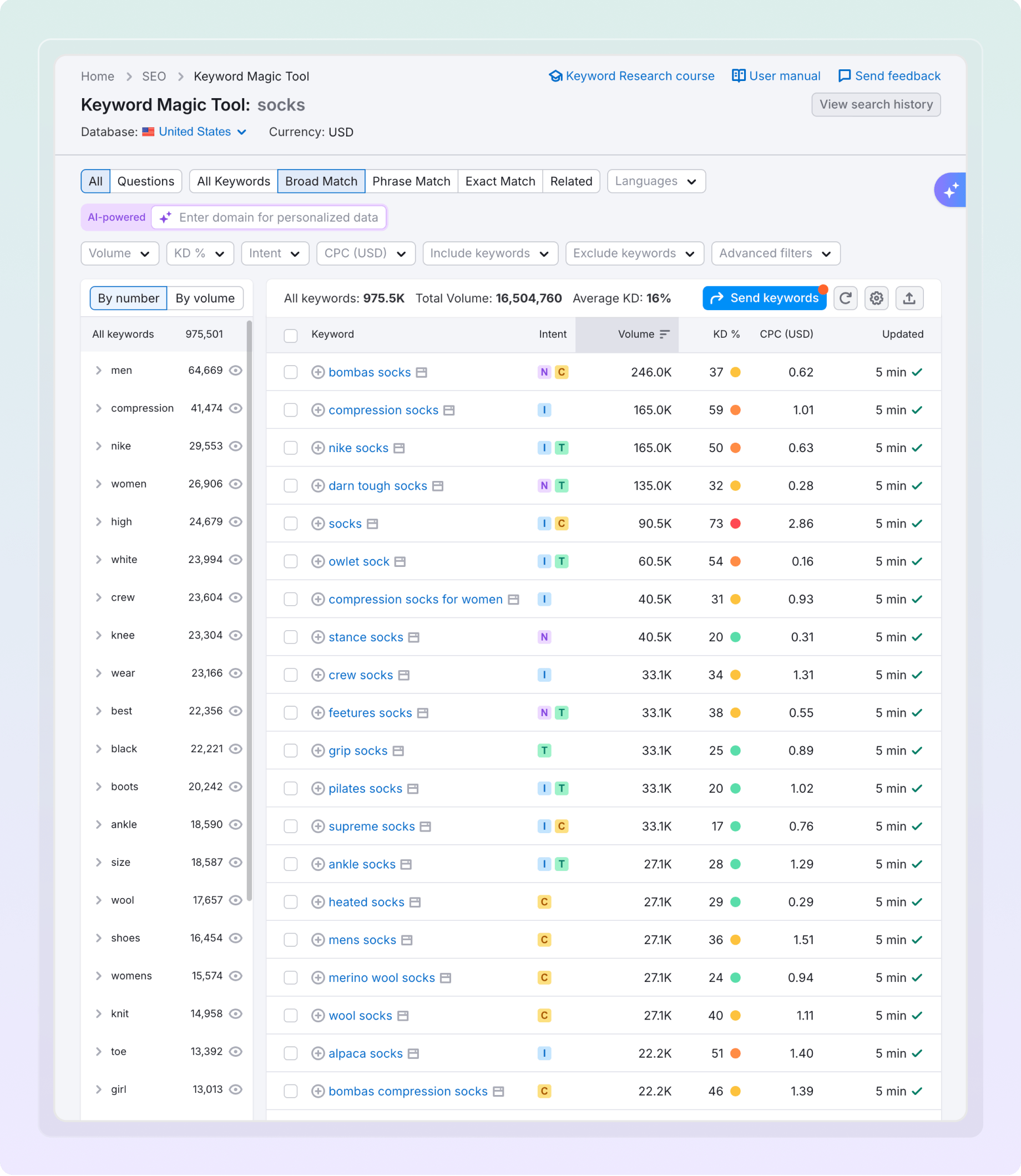Click the Keyword Research course graduation icon
The height and width of the screenshot is (1176, 1021).
[x=555, y=76]
